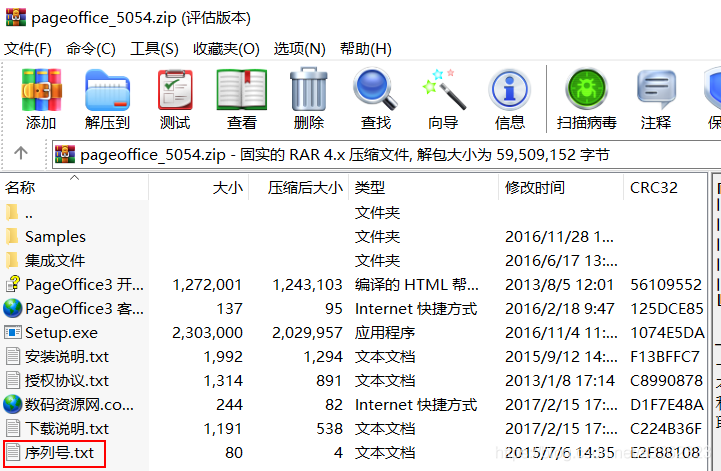Open the 工具(S) menu
The height and width of the screenshot is (471, 721).
154,48
